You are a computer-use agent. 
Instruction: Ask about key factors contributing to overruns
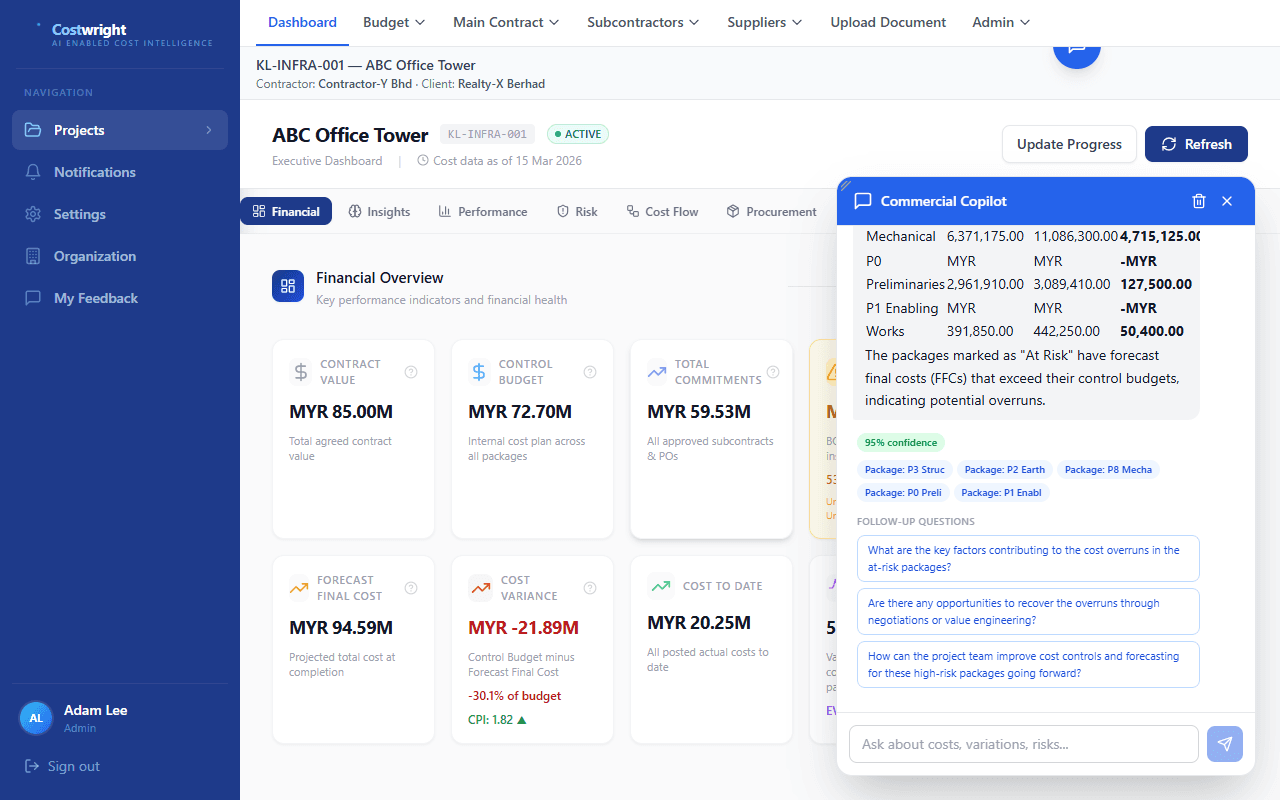pos(1028,558)
